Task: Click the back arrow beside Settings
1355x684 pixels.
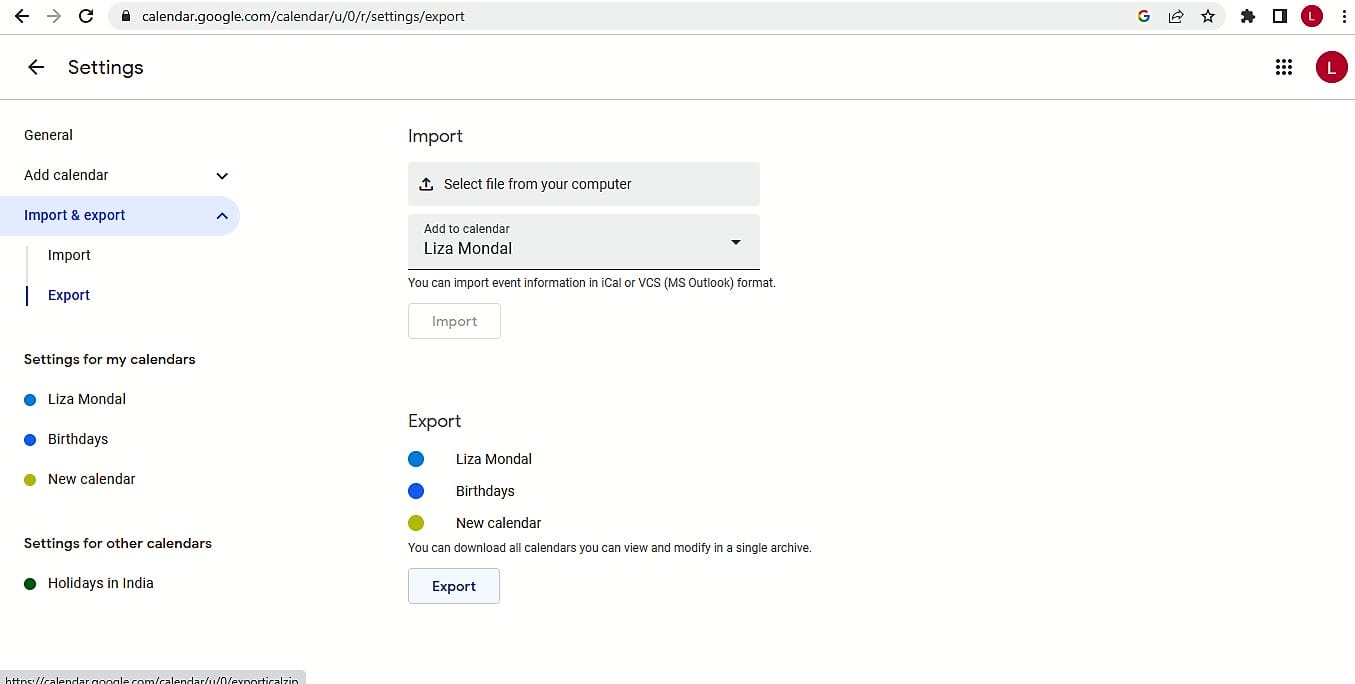Action: click(36, 67)
